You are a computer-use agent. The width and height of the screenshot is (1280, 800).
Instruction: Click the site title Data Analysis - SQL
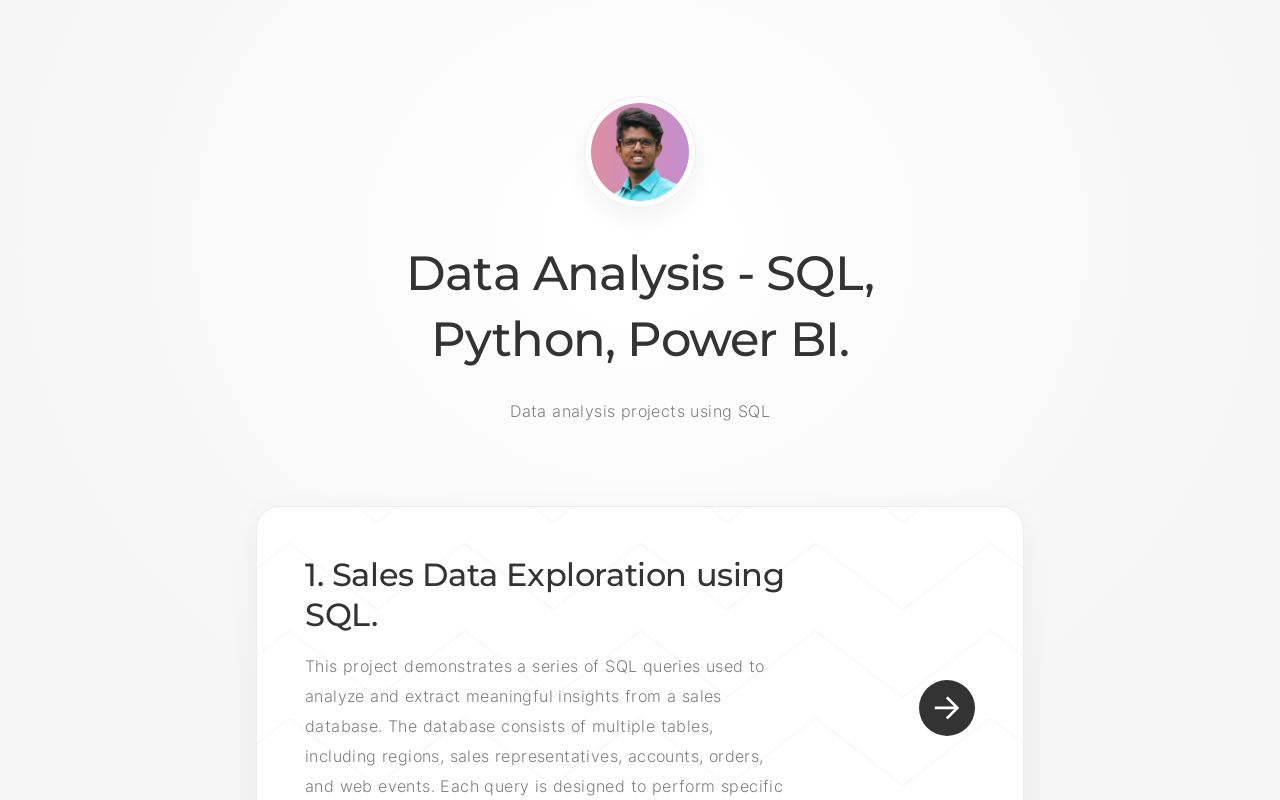pyautogui.click(x=640, y=273)
